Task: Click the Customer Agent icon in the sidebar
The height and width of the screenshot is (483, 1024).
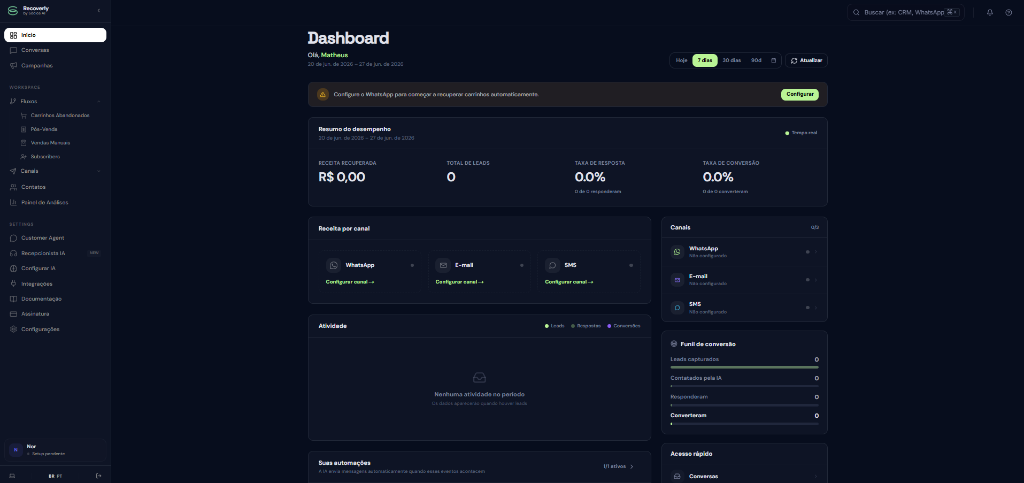Action: click(x=13, y=238)
